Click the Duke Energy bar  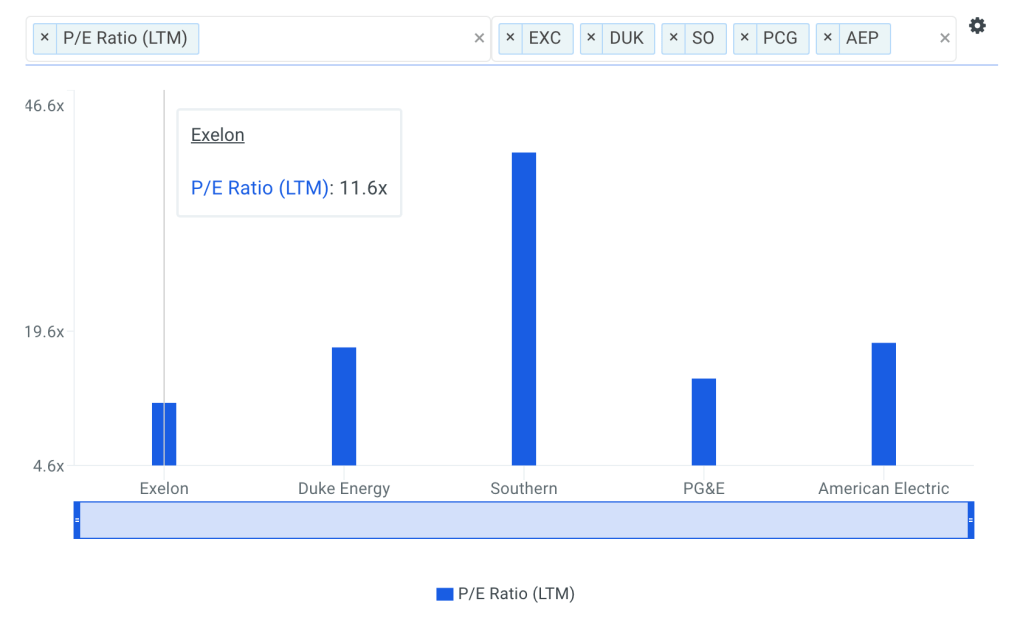(x=344, y=406)
